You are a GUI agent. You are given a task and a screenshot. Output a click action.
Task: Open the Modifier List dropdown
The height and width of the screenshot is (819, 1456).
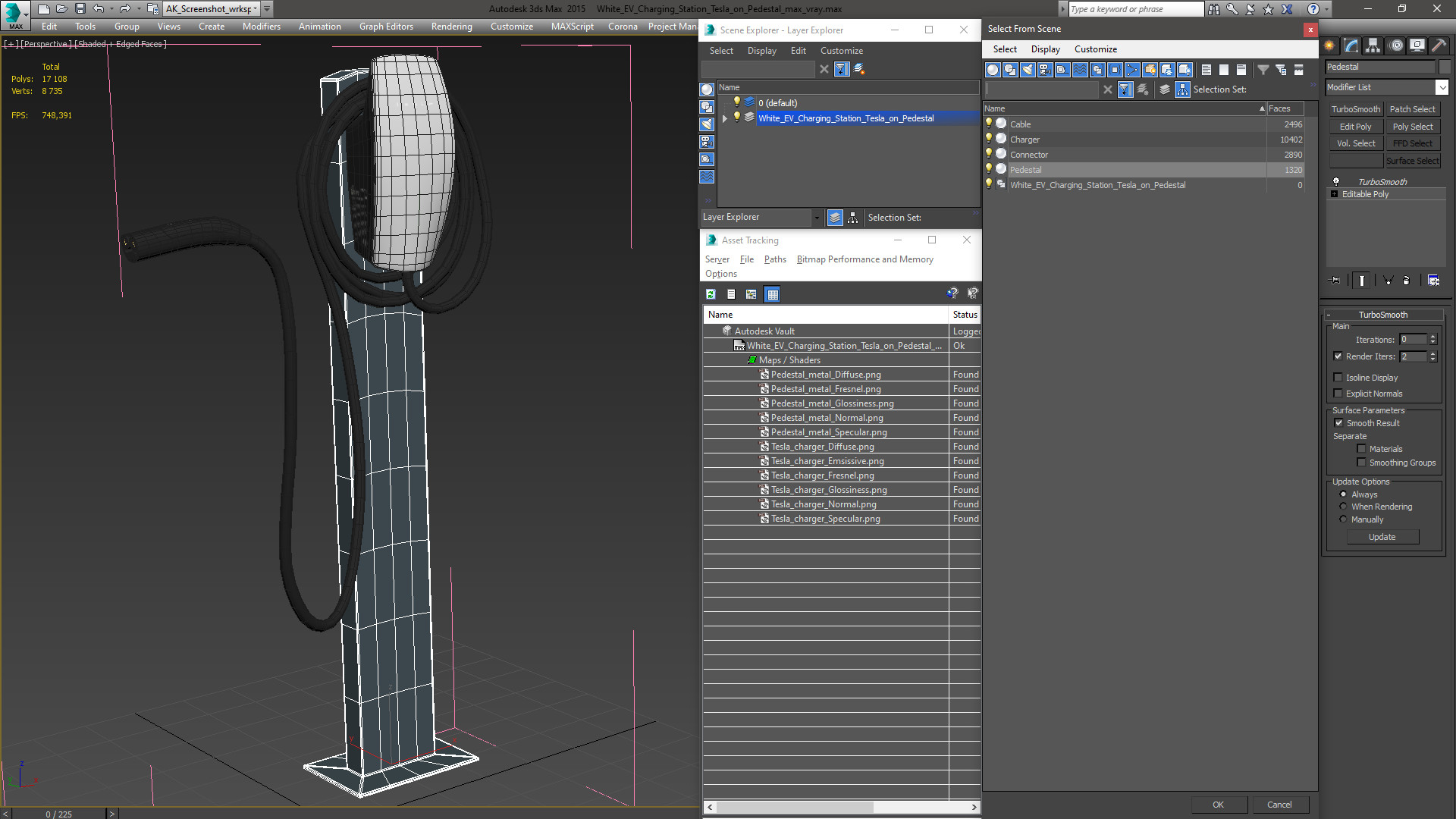pyautogui.click(x=1442, y=87)
